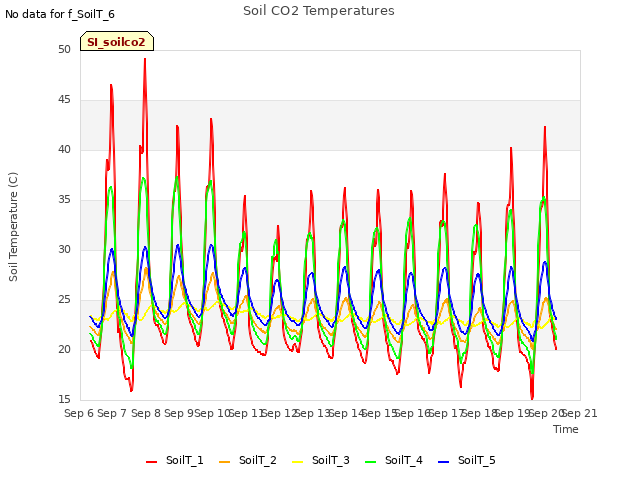Click the SoilT_1 legend label
Image resolution: width=640 pixels, height=480 pixels.
tap(184, 460)
